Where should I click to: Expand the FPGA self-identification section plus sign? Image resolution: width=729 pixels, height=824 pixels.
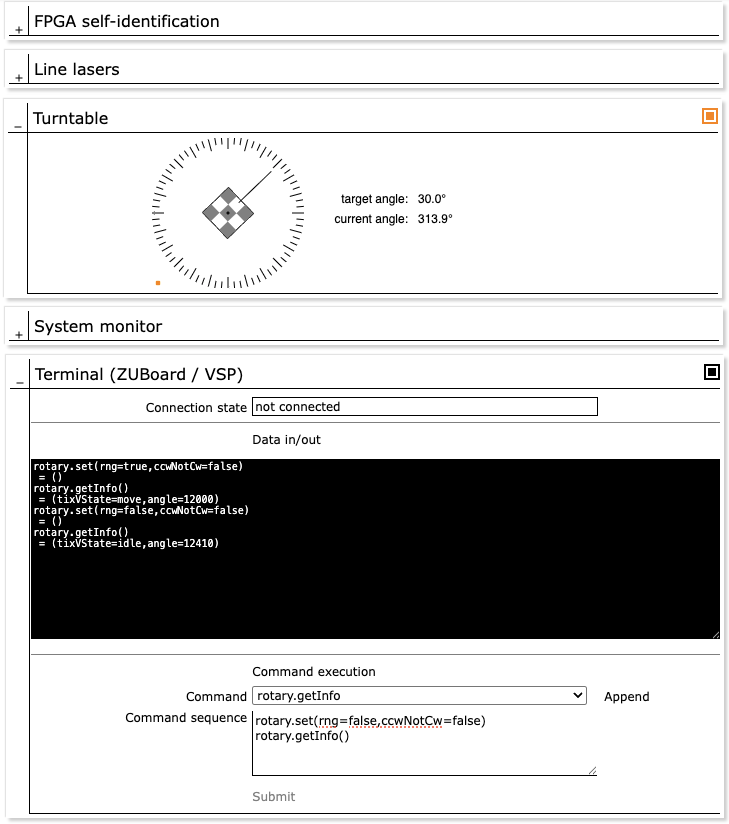18,30
